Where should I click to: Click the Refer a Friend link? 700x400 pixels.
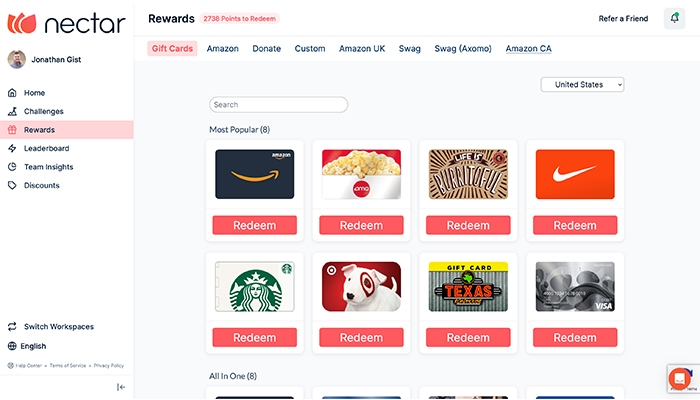pos(623,18)
